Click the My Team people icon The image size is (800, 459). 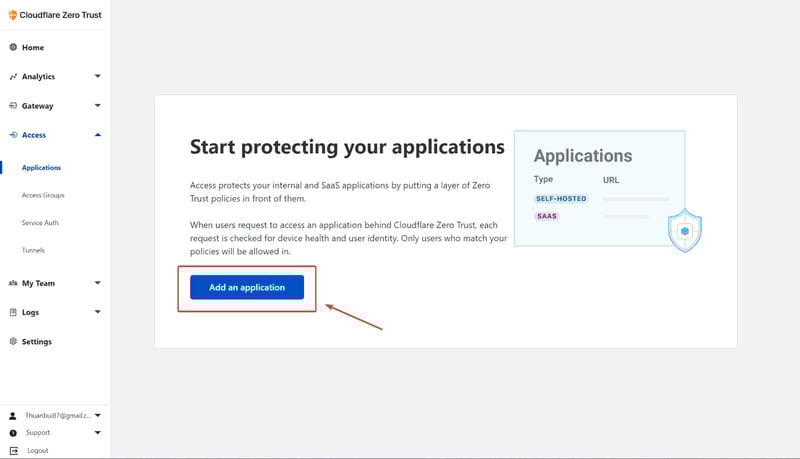13,283
